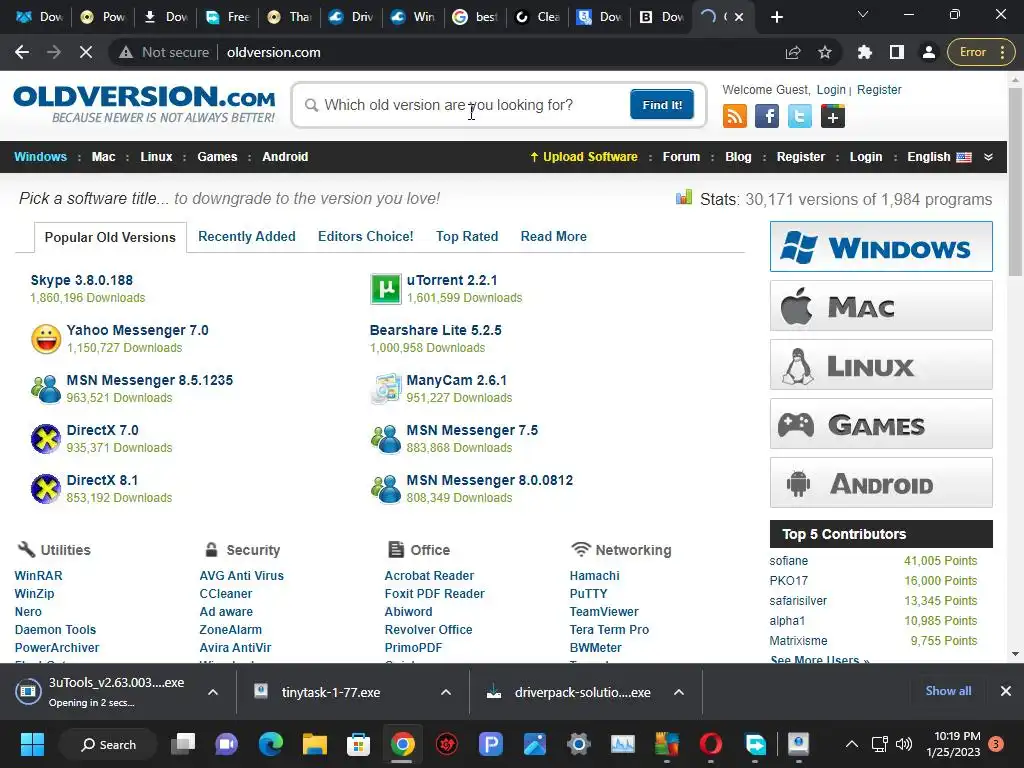The height and width of the screenshot is (768, 1024).
Task: Click the address bar URL oldversion.com
Action: tap(274, 52)
